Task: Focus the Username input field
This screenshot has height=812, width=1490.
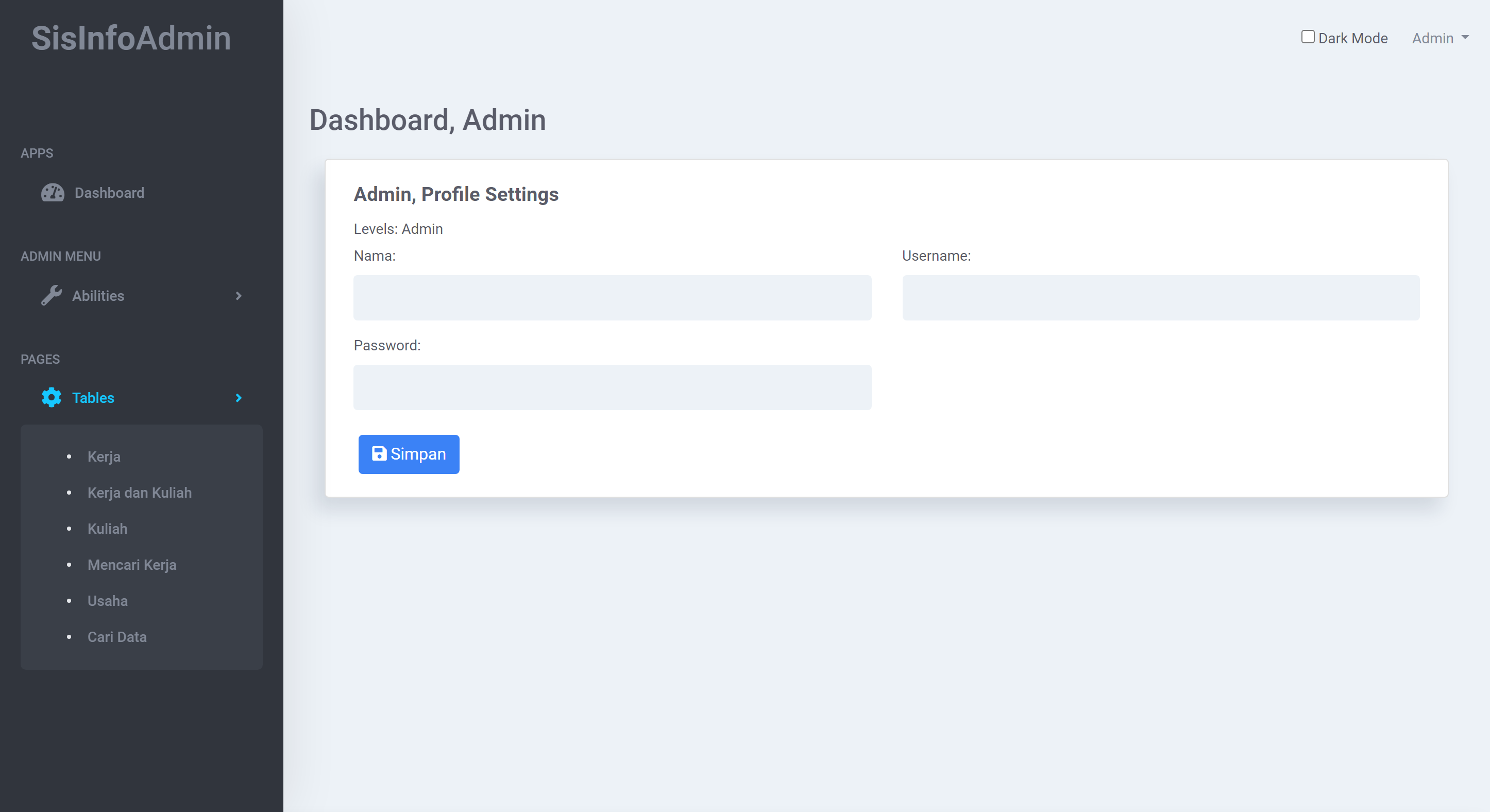Action: point(1160,297)
